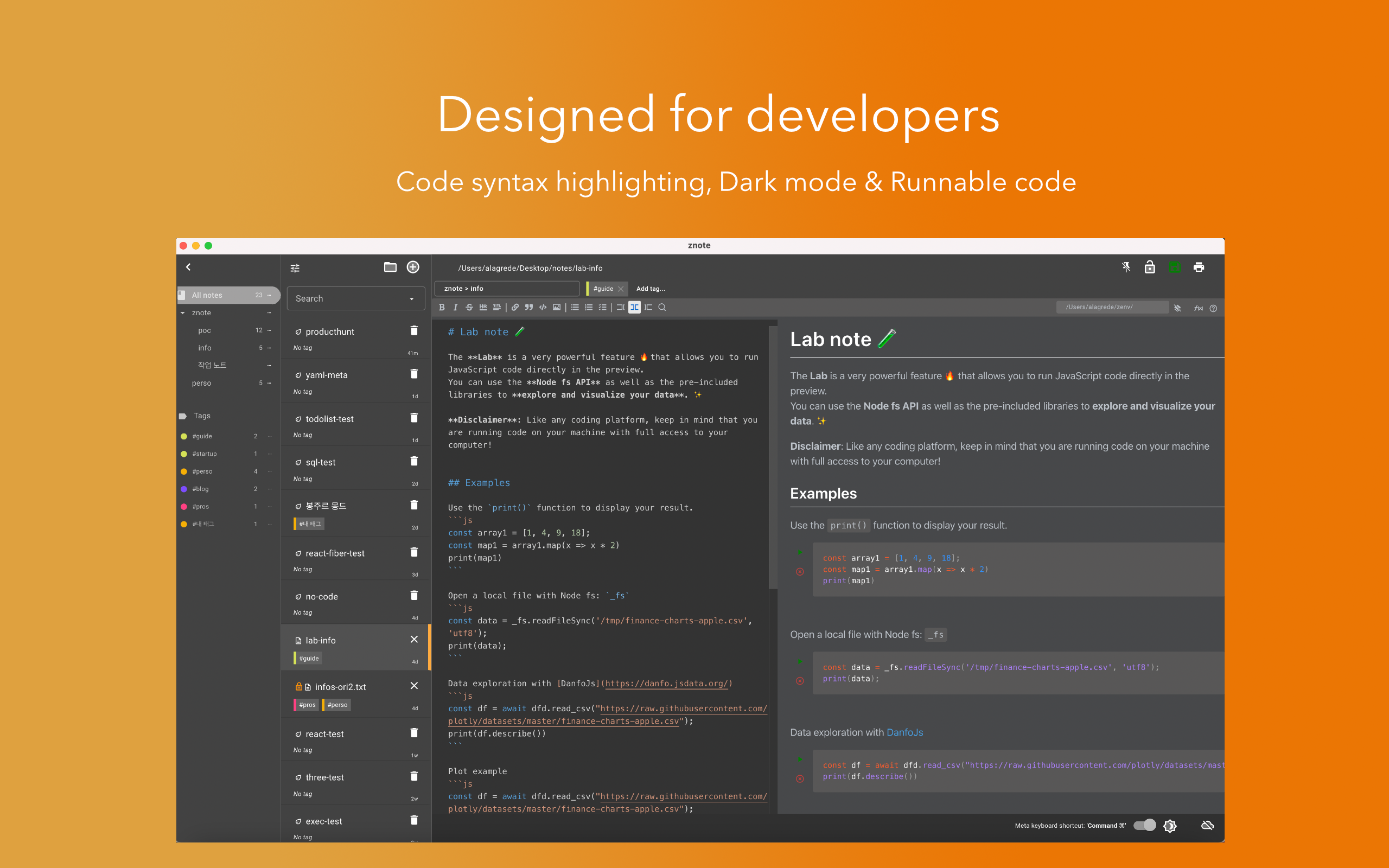The width and height of the screenshot is (1389, 868).
Task: Collapse the sidebar with the back chevron
Action: pos(188,267)
